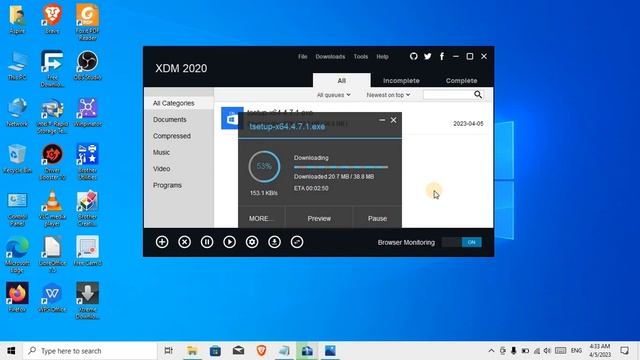
Task: Open Driver Booster desktop shortcut
Action: (x=52, y=162)
